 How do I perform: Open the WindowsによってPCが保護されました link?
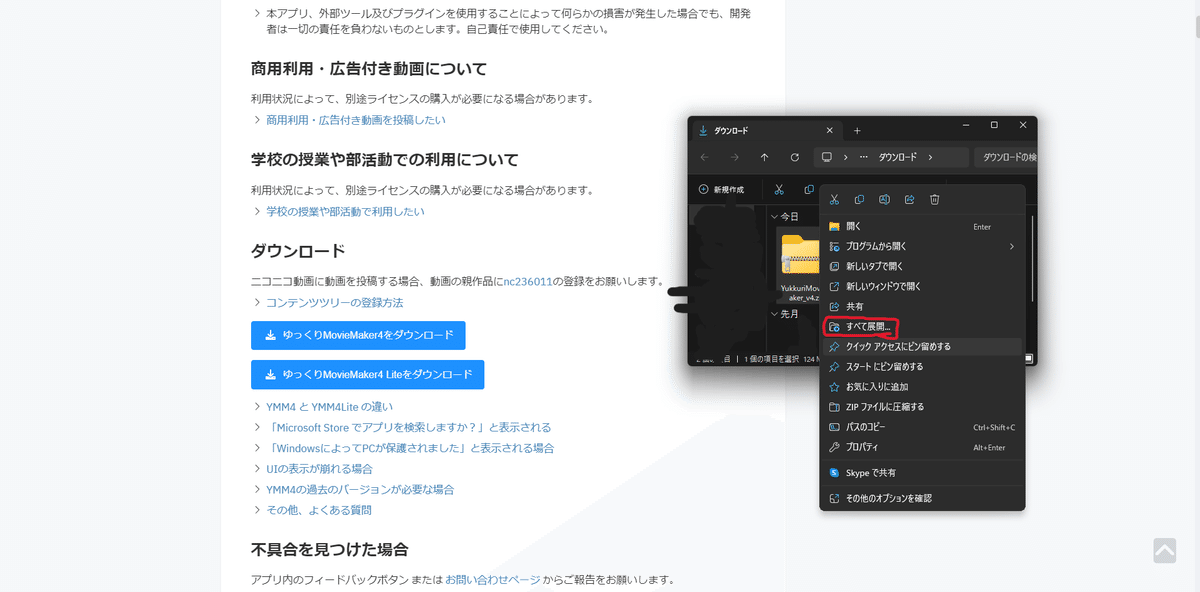tap(410, 448)
